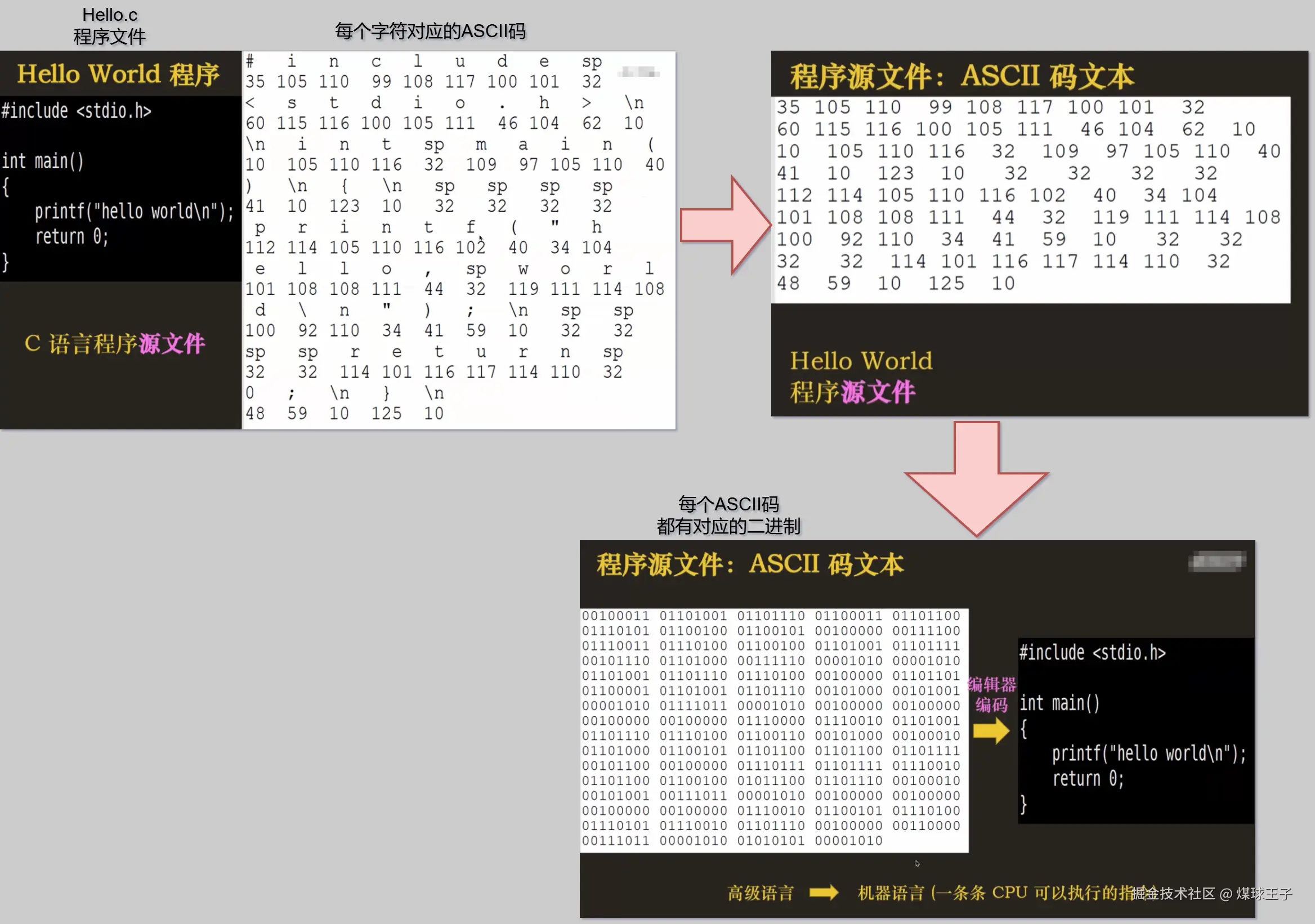This screenshot has width=1315, height=924.
Task: Click the pink 编辑器编码 label
Action: click(991, 694)
